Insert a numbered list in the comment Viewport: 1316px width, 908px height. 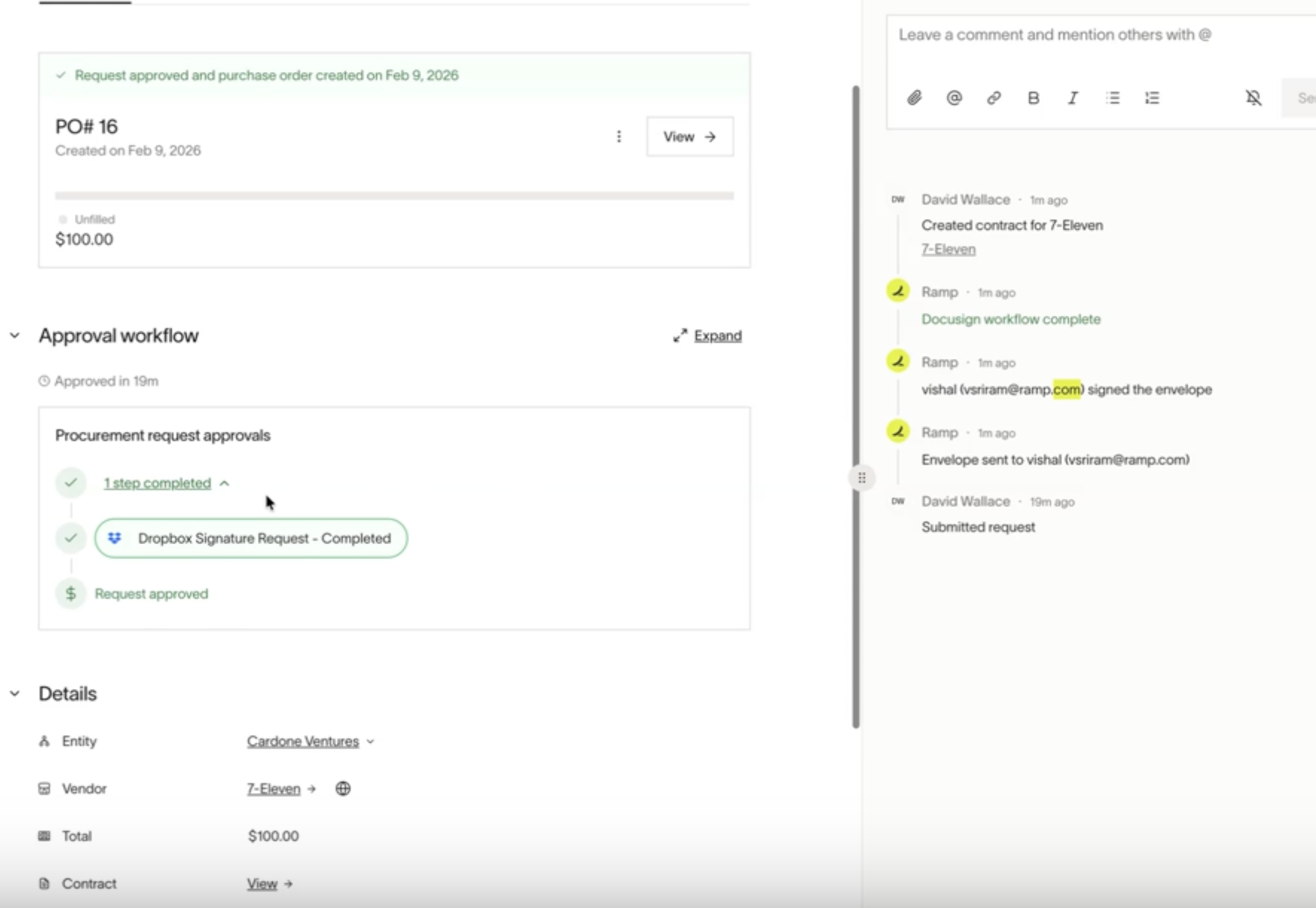[1152, 98]
